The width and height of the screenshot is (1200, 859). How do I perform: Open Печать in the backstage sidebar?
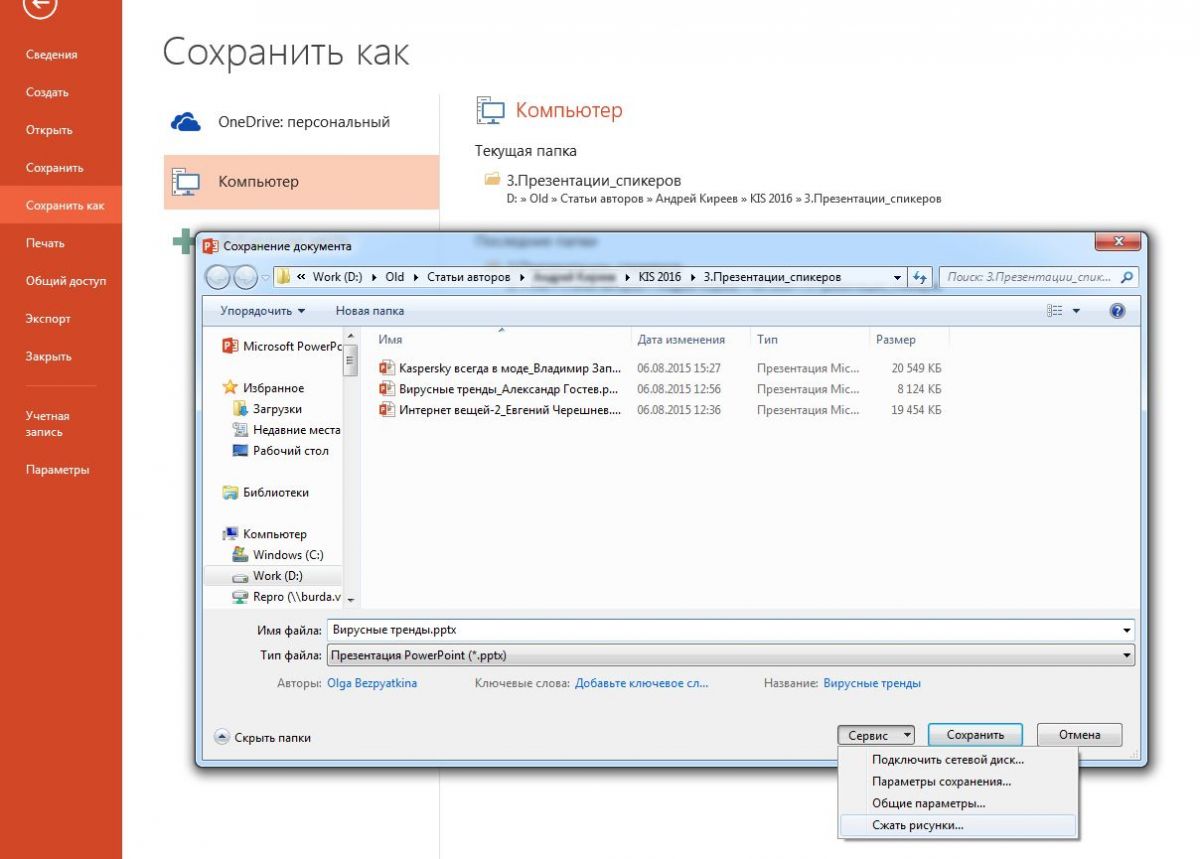coord(45,243)
